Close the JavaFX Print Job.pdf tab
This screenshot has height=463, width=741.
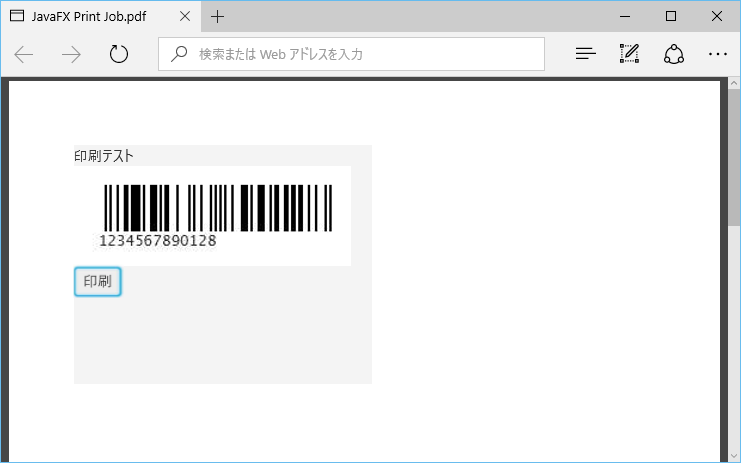[x=185, y=16]
